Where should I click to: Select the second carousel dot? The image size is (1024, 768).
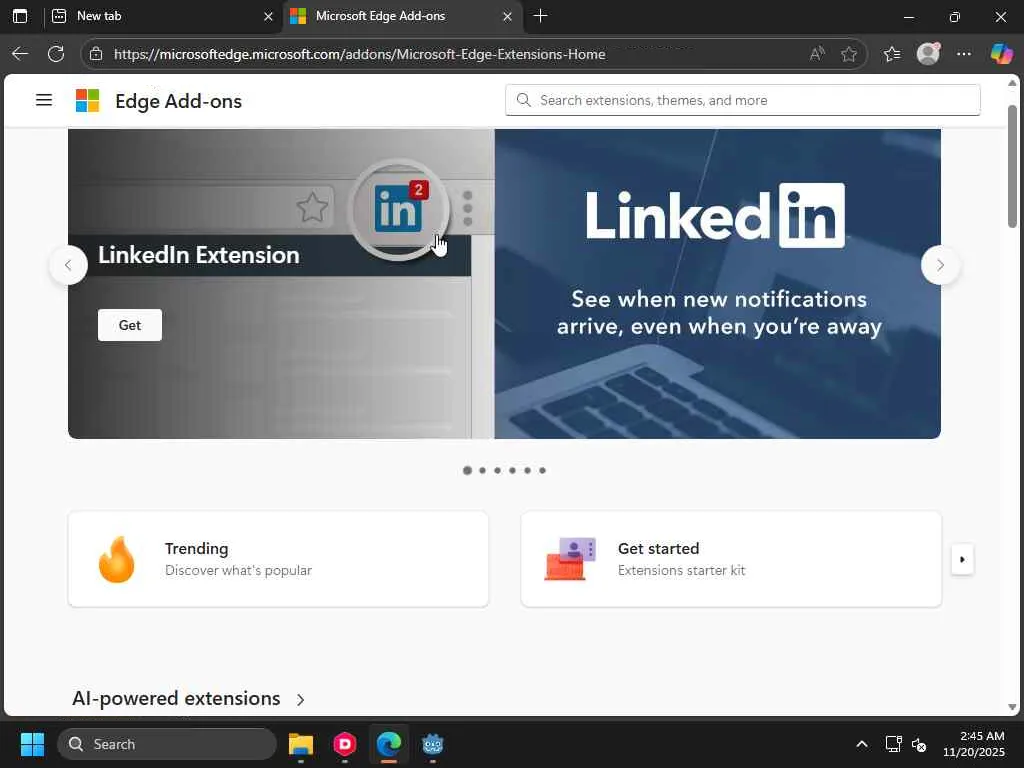coord(483,470)
